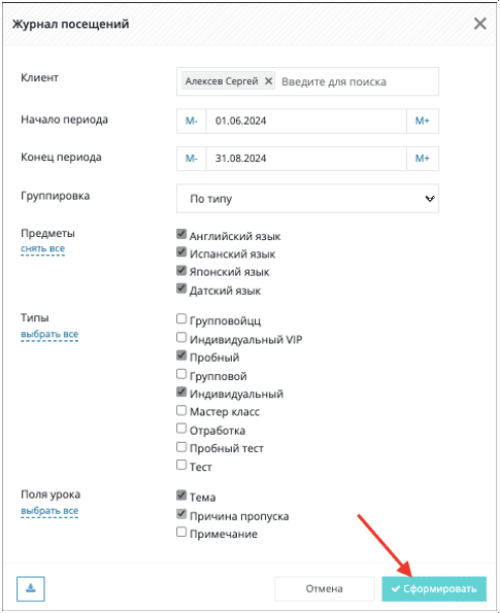Click выбрать все link under Типы
The image size is (500, 613).
coord(50,334)
